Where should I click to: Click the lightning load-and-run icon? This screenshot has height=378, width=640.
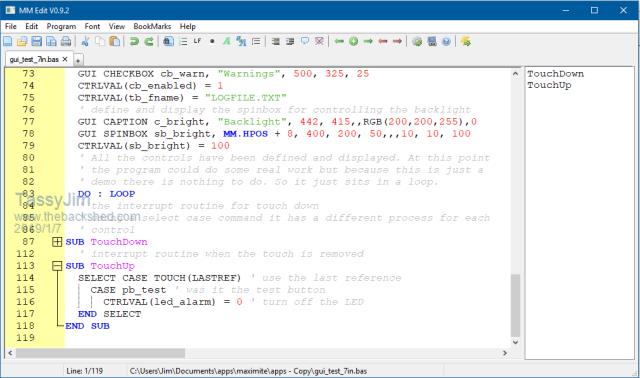pyautogui.click(x=466, y=41)
